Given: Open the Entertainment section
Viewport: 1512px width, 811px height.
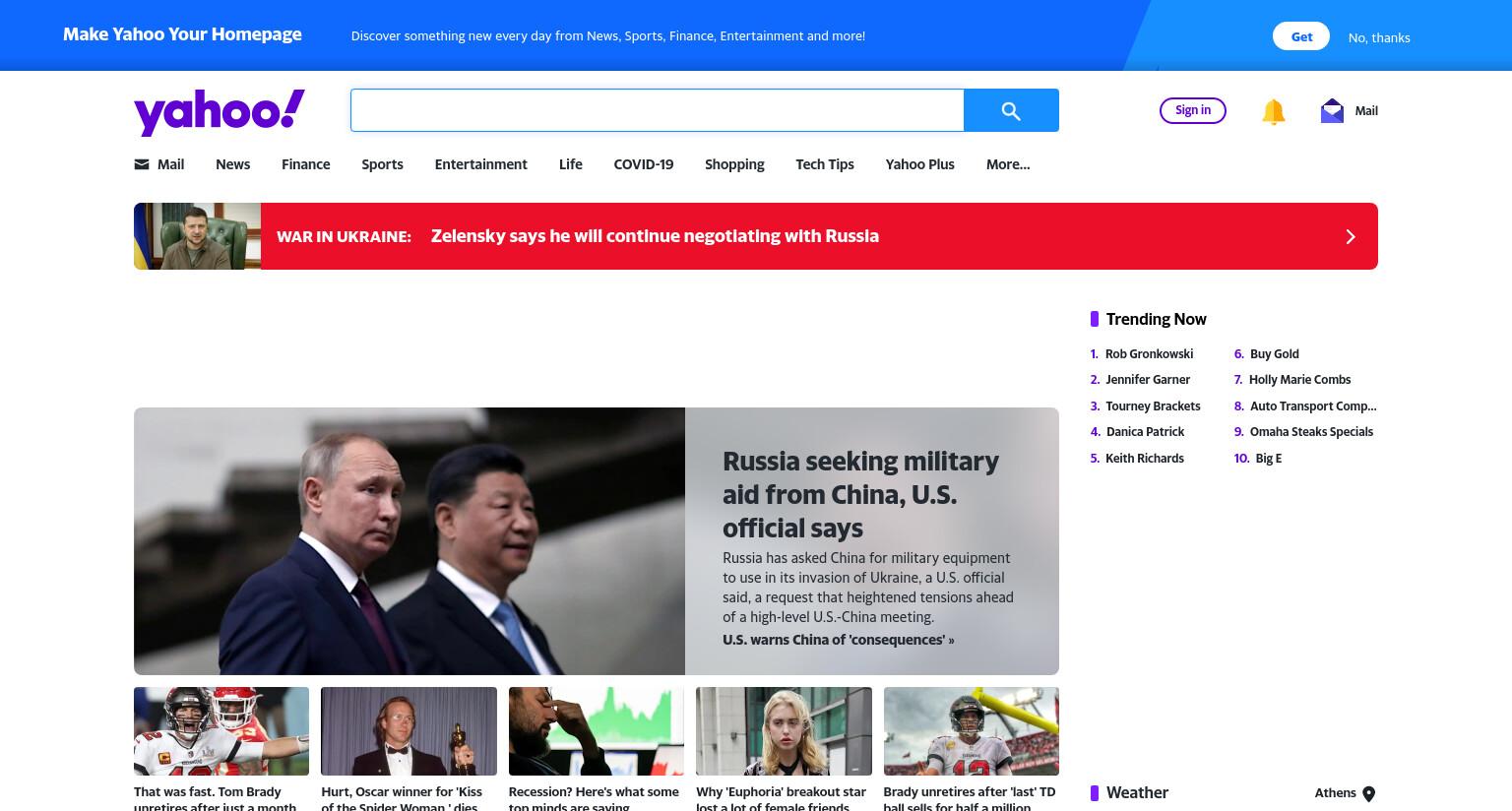Looking at the screenshot, I should [480, 164].
